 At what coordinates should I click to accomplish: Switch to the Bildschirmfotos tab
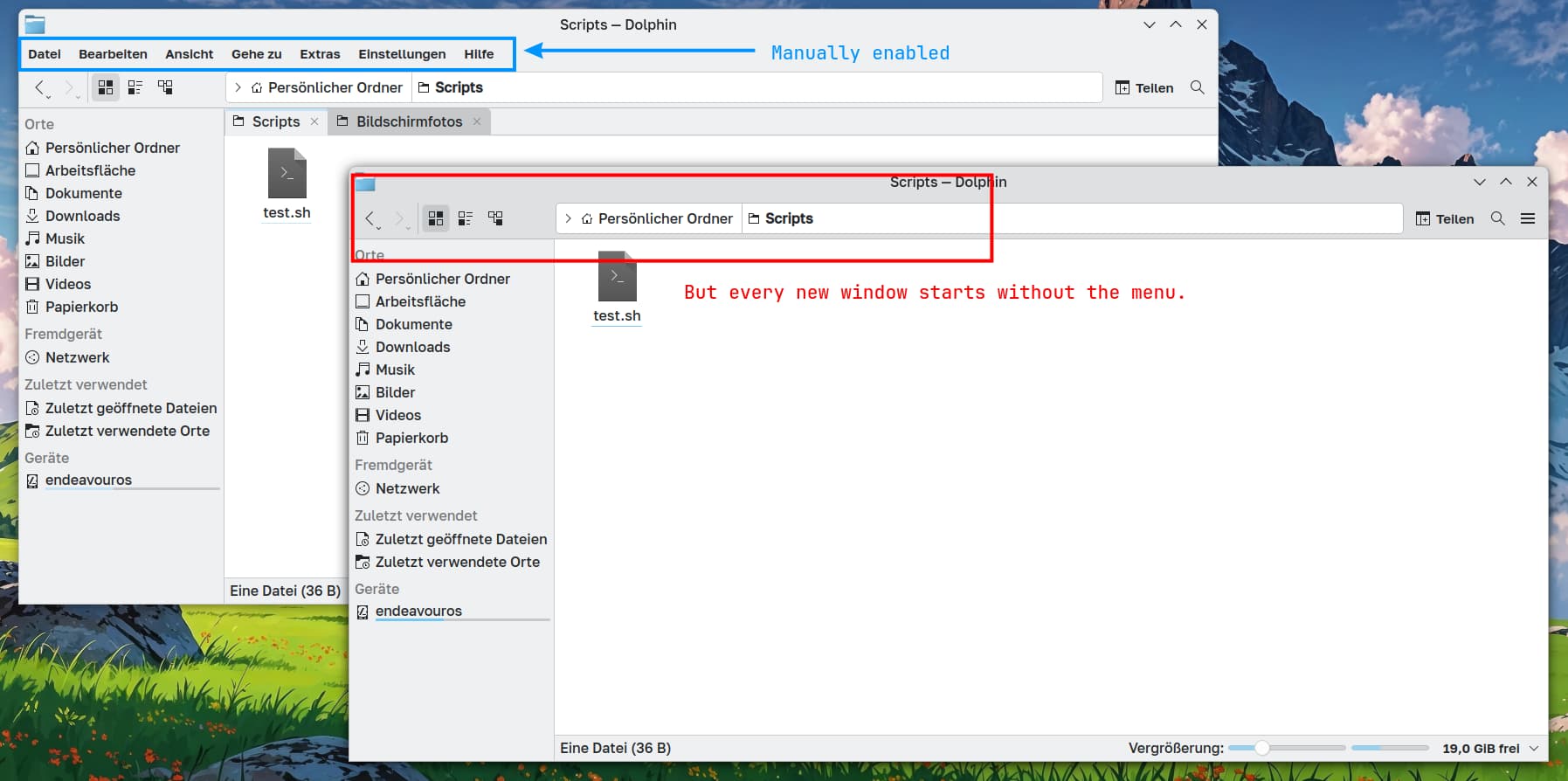click(408, 121)
